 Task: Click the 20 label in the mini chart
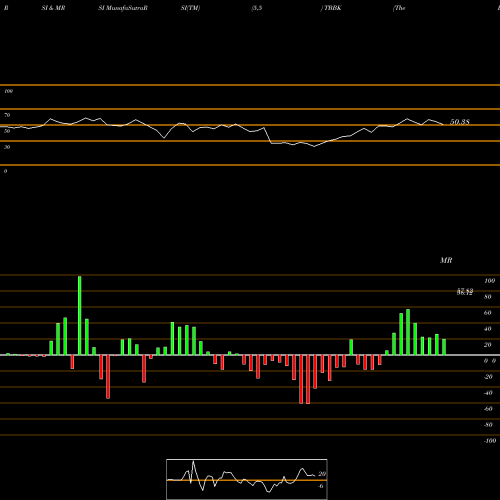coord(322,474)
